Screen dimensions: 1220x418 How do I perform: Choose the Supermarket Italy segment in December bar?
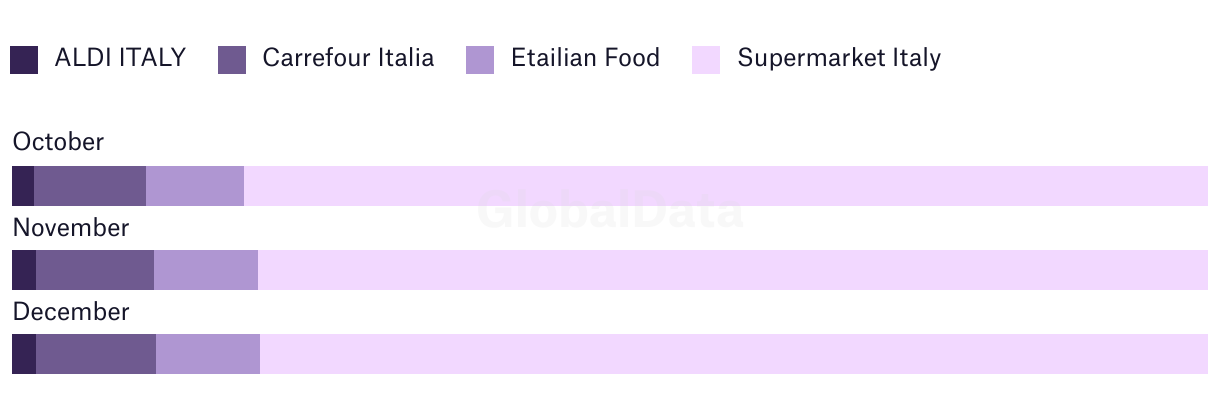[x=734, y=354]
